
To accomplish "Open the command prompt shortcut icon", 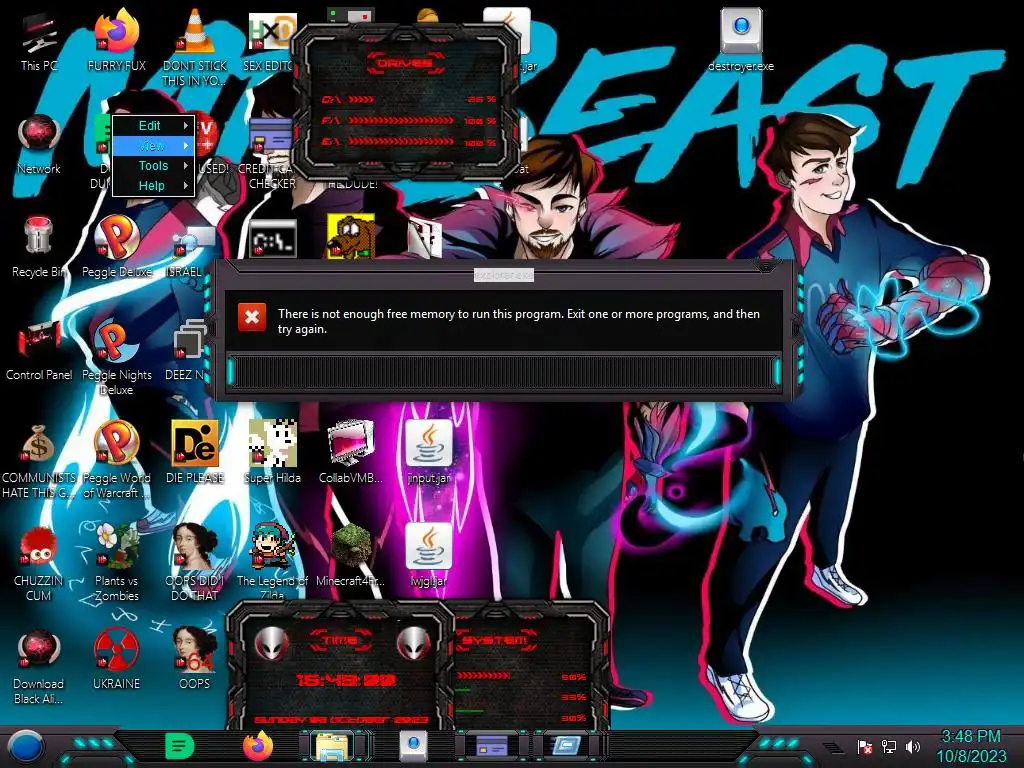I will (273, 238).
